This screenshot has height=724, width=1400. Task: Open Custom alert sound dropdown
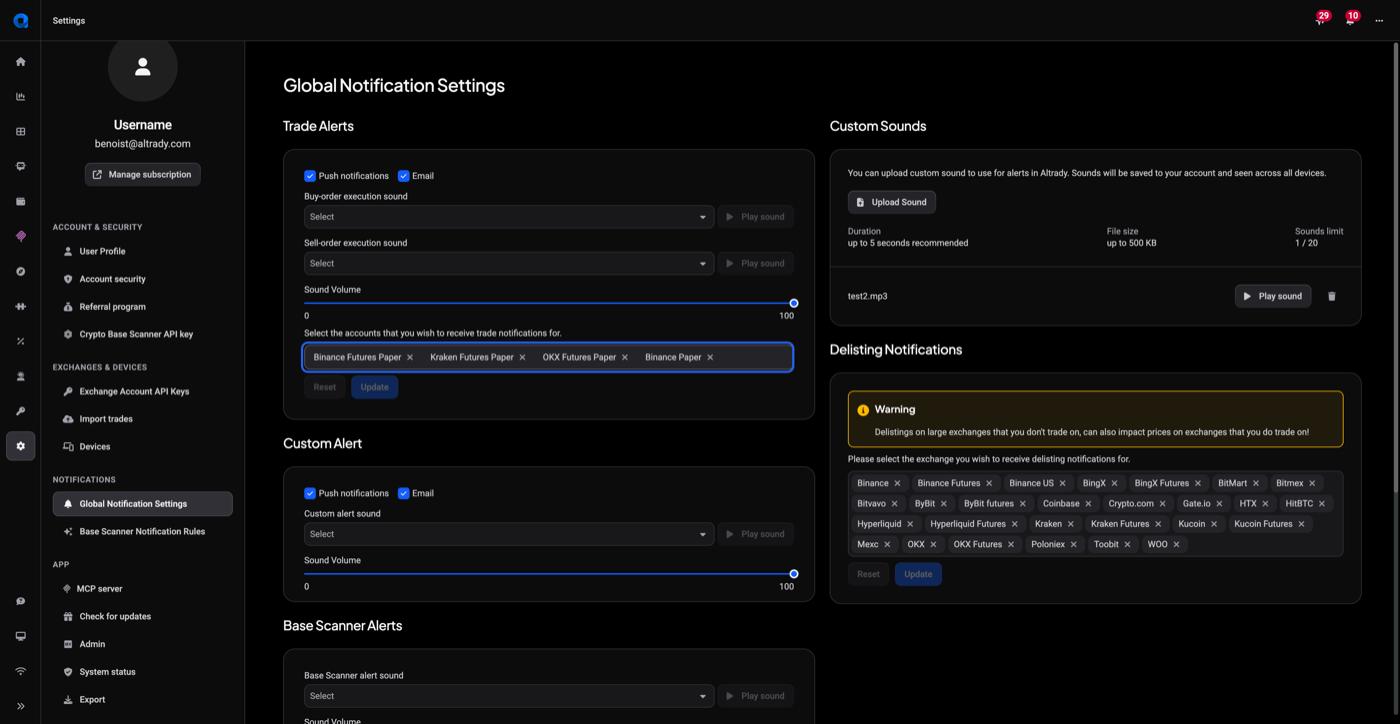(x=509, y=534)
